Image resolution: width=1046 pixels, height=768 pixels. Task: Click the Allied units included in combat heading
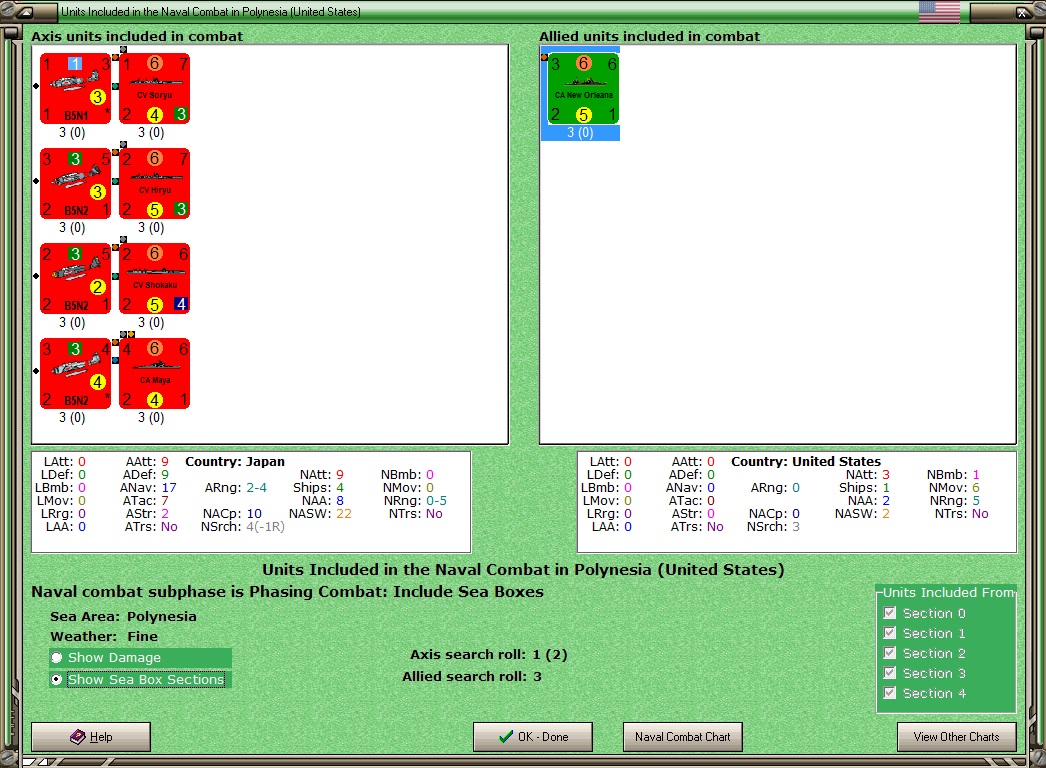click(x=649, y=37)
